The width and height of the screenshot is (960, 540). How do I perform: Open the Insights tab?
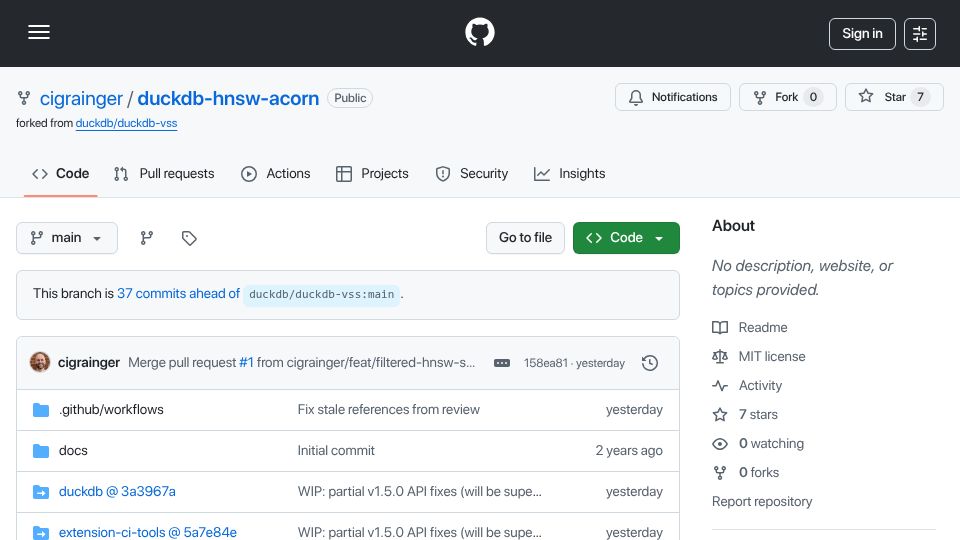coord(569,174)
